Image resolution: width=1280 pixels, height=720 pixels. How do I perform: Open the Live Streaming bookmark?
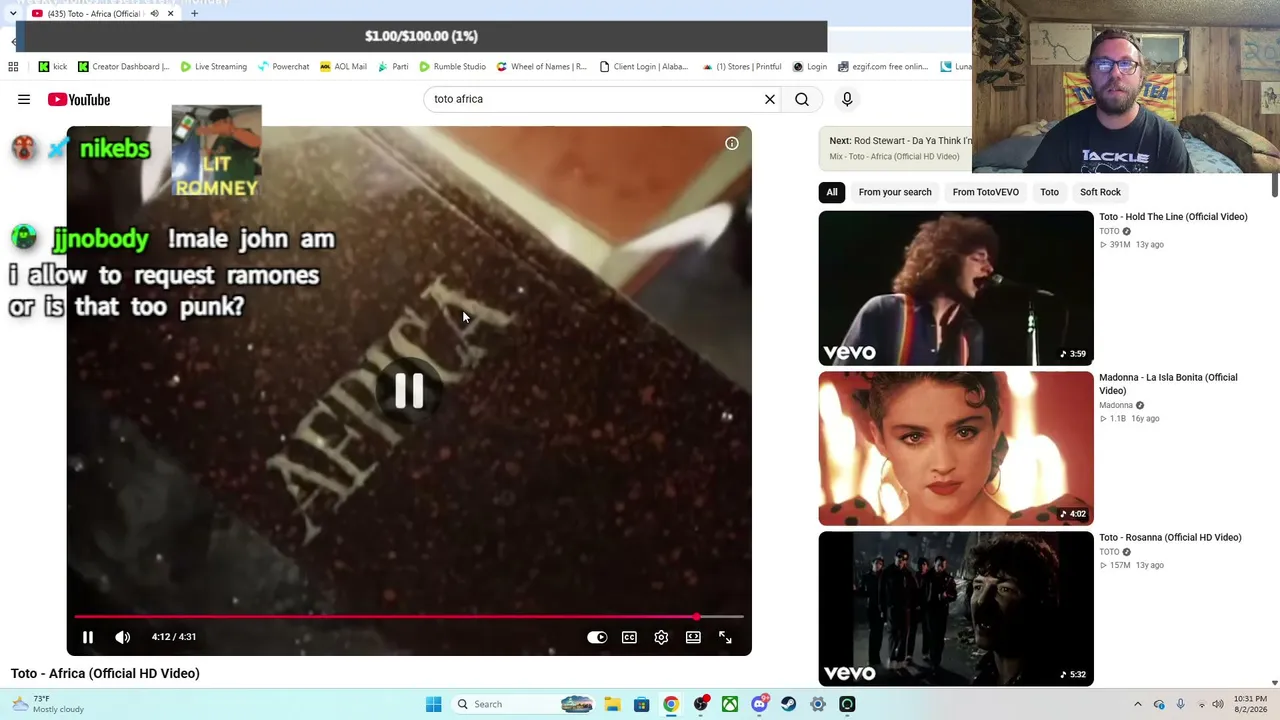(x=214, y=67)
